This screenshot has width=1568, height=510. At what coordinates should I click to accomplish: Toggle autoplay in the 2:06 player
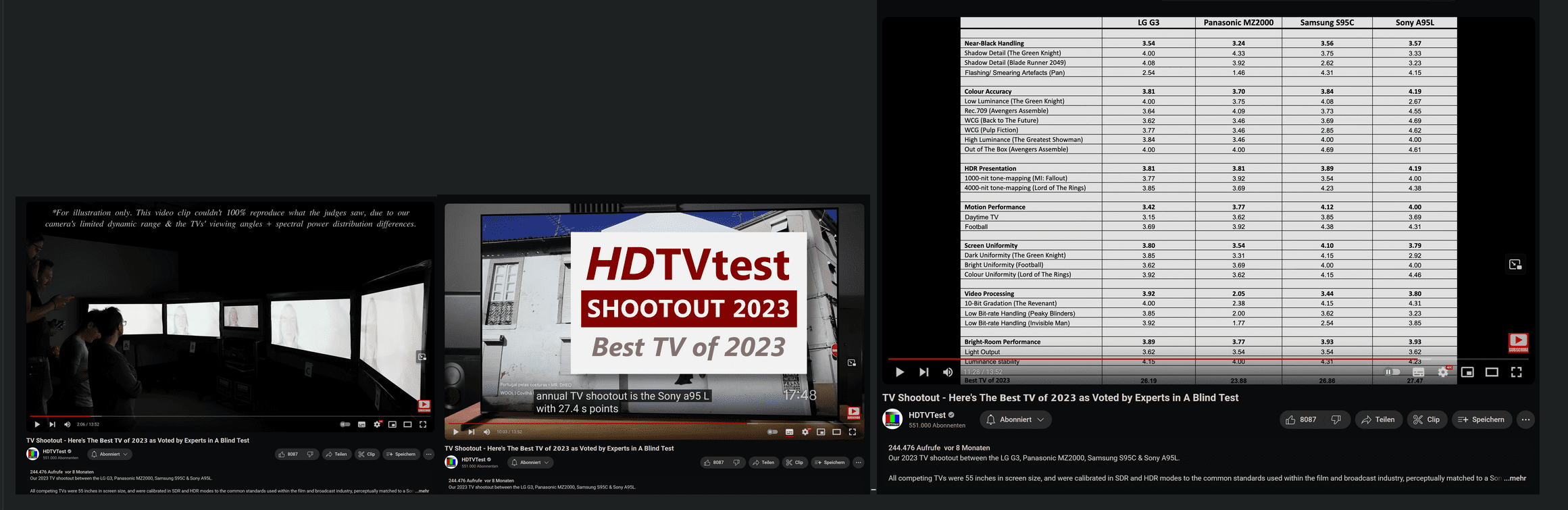pos(345,424)
